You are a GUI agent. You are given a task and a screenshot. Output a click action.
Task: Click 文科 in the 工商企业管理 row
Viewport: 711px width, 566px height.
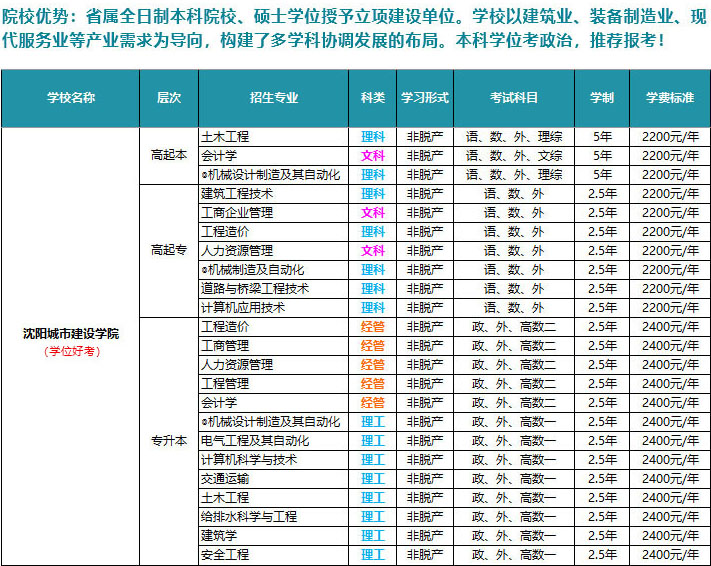[373, 213]
